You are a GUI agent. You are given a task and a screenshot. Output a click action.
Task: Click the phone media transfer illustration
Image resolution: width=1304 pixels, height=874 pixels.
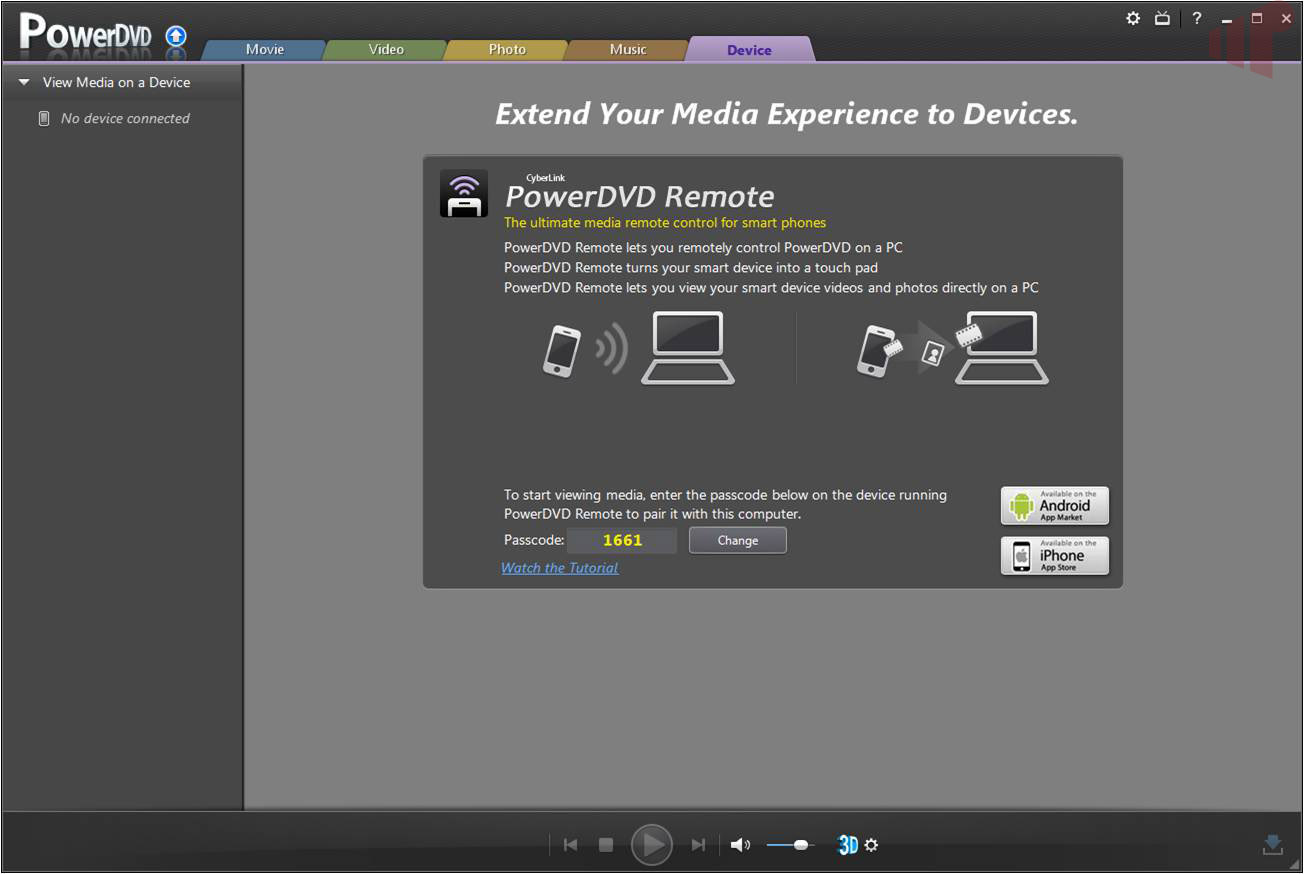(x=953, y=347)
